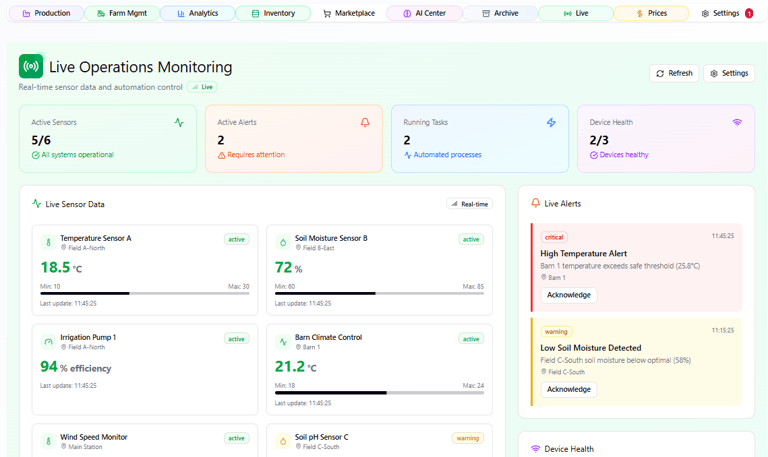Click the Temperature Sensor A range bar

144,293
